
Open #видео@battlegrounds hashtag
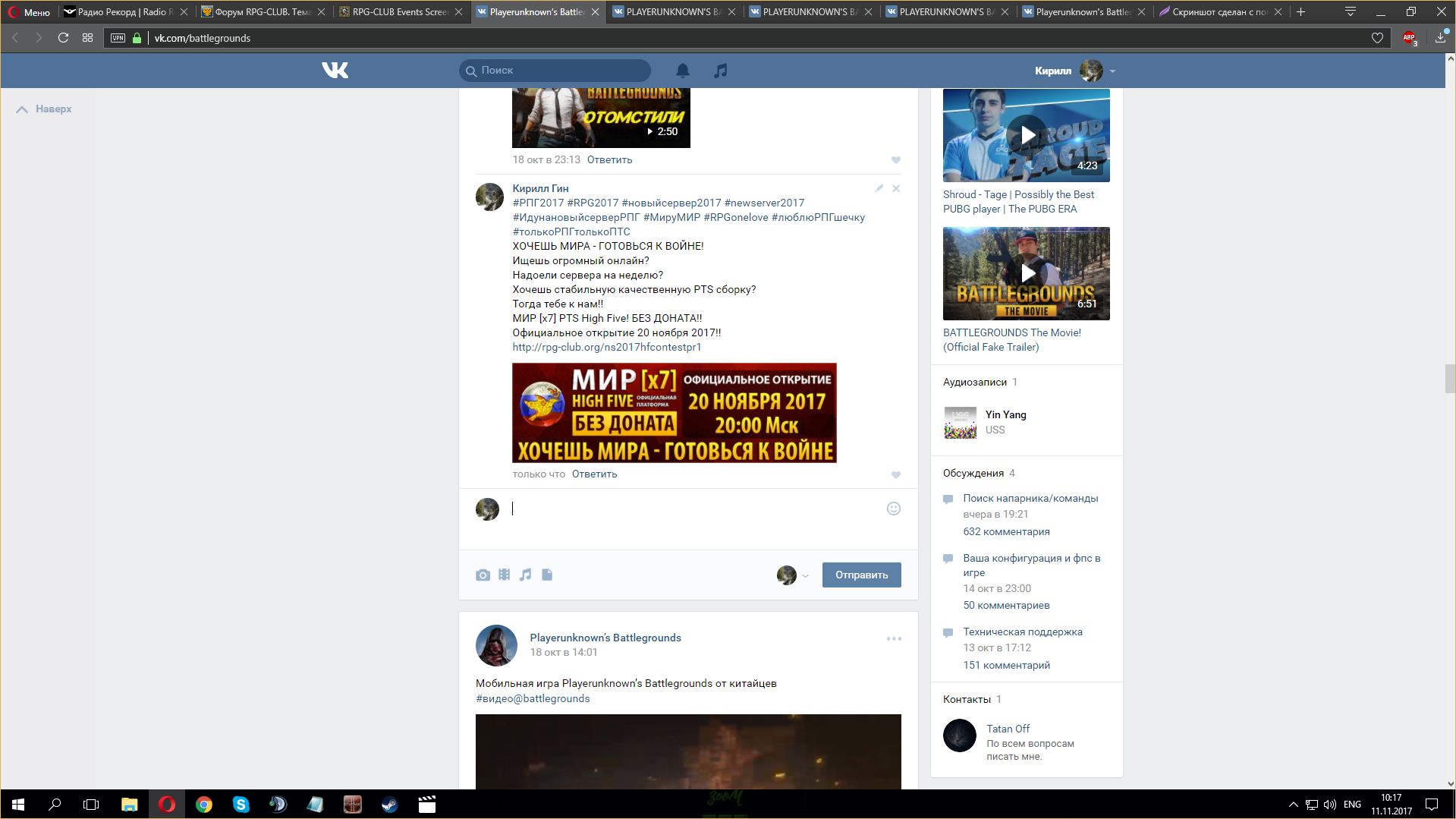point(533,698)
